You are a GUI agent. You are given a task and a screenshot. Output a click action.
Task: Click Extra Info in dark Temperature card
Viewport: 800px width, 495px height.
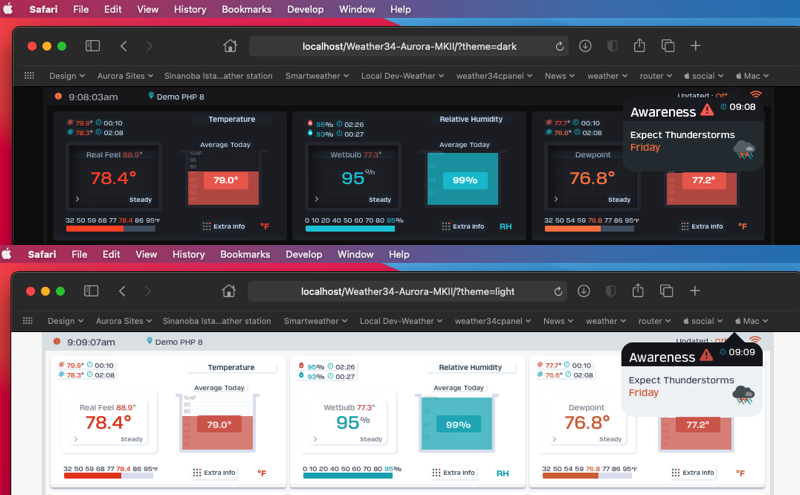(223, 226)
